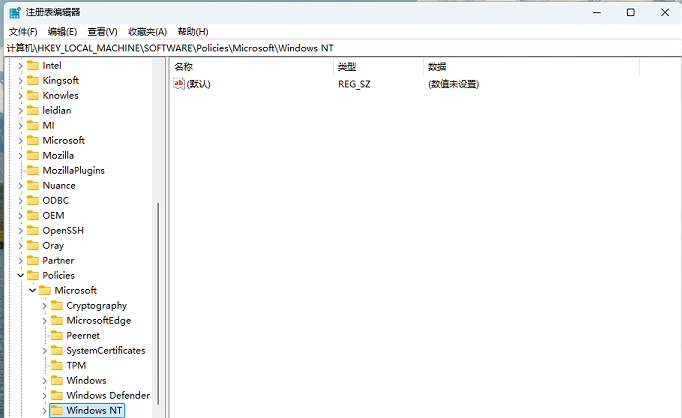Select the TPM key label
Image resolution: width=682 pixels, height=418 pixels.
(x=76, y=366)
